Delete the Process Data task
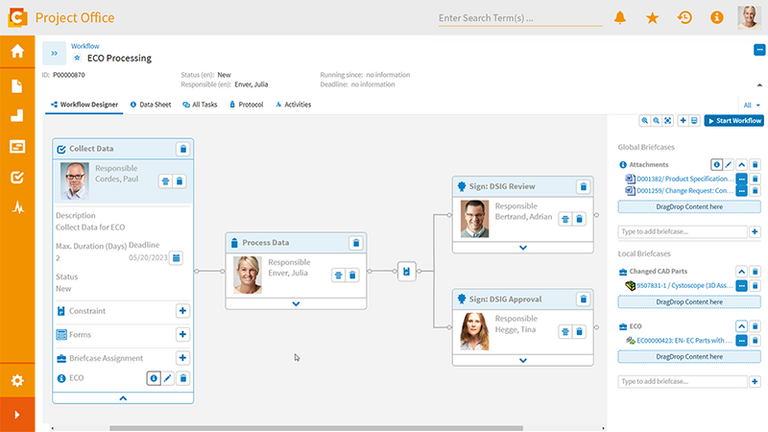 [x=356, y=243]
